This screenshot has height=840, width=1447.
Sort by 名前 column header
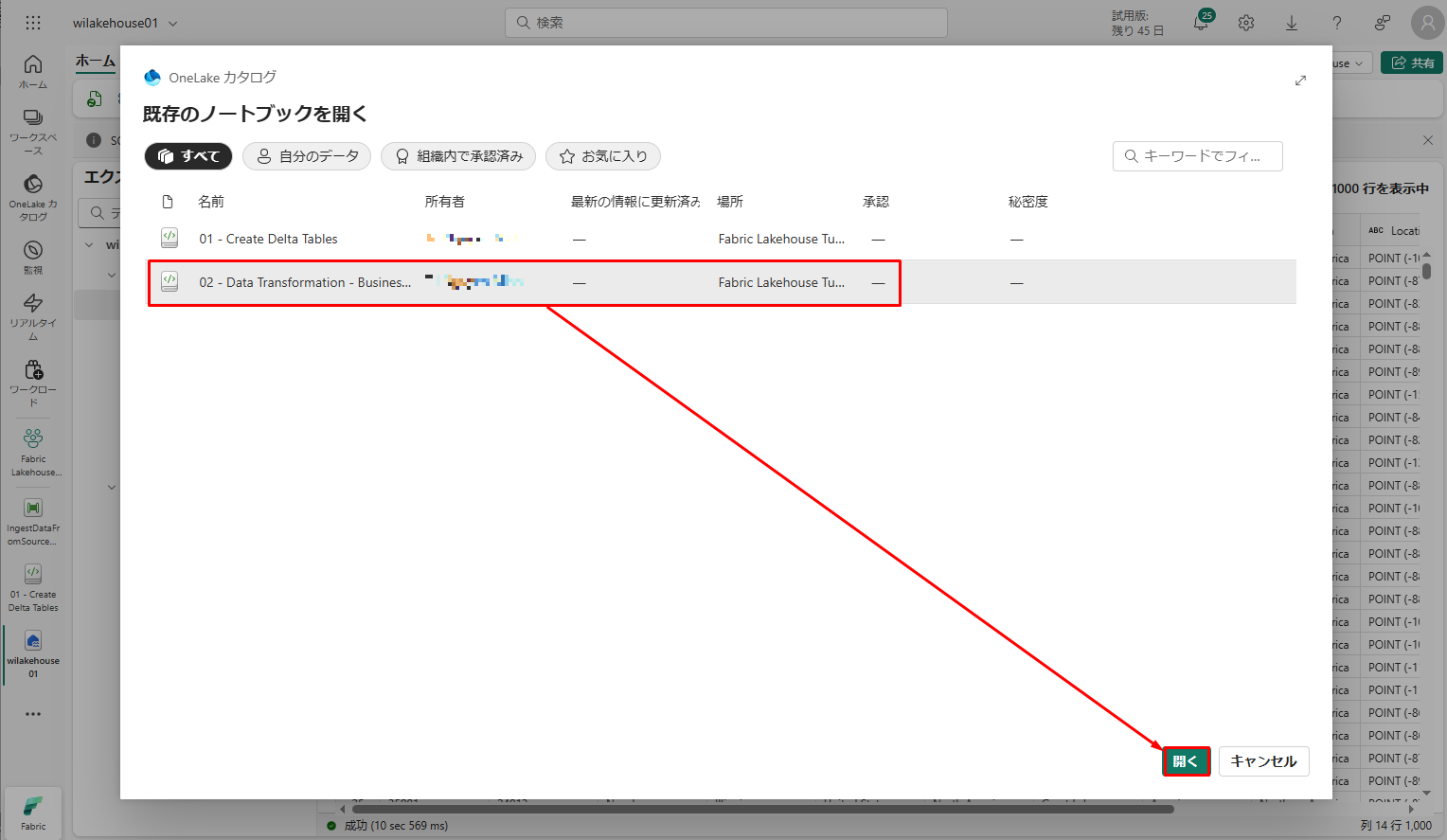pyautogui.click(x=211, y=202)
